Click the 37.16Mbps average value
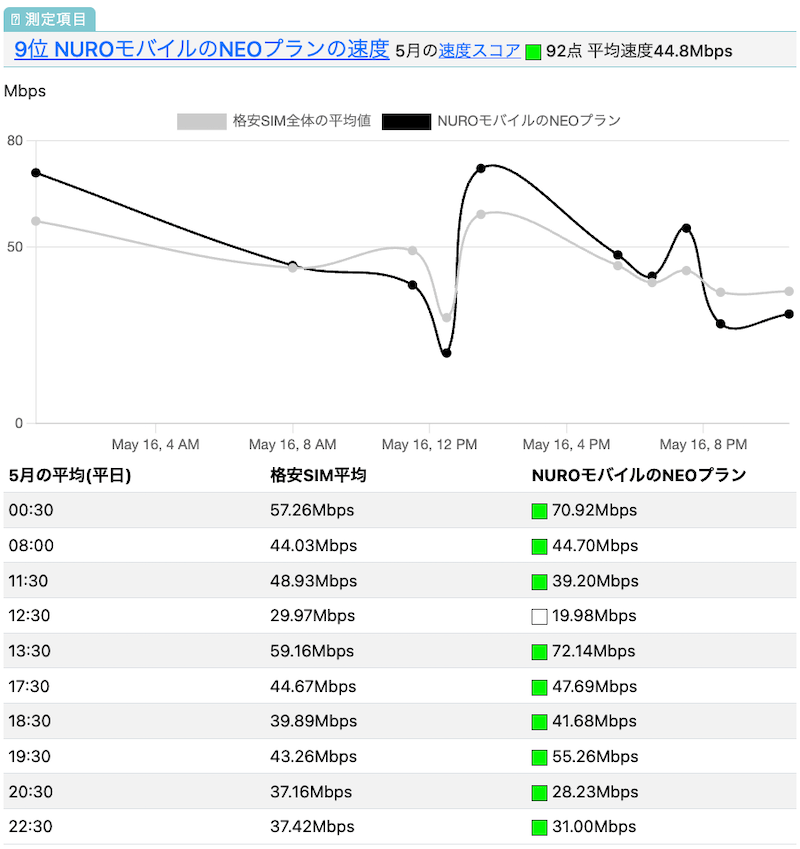Screen dimensions: 800x849 click(311, 792)
